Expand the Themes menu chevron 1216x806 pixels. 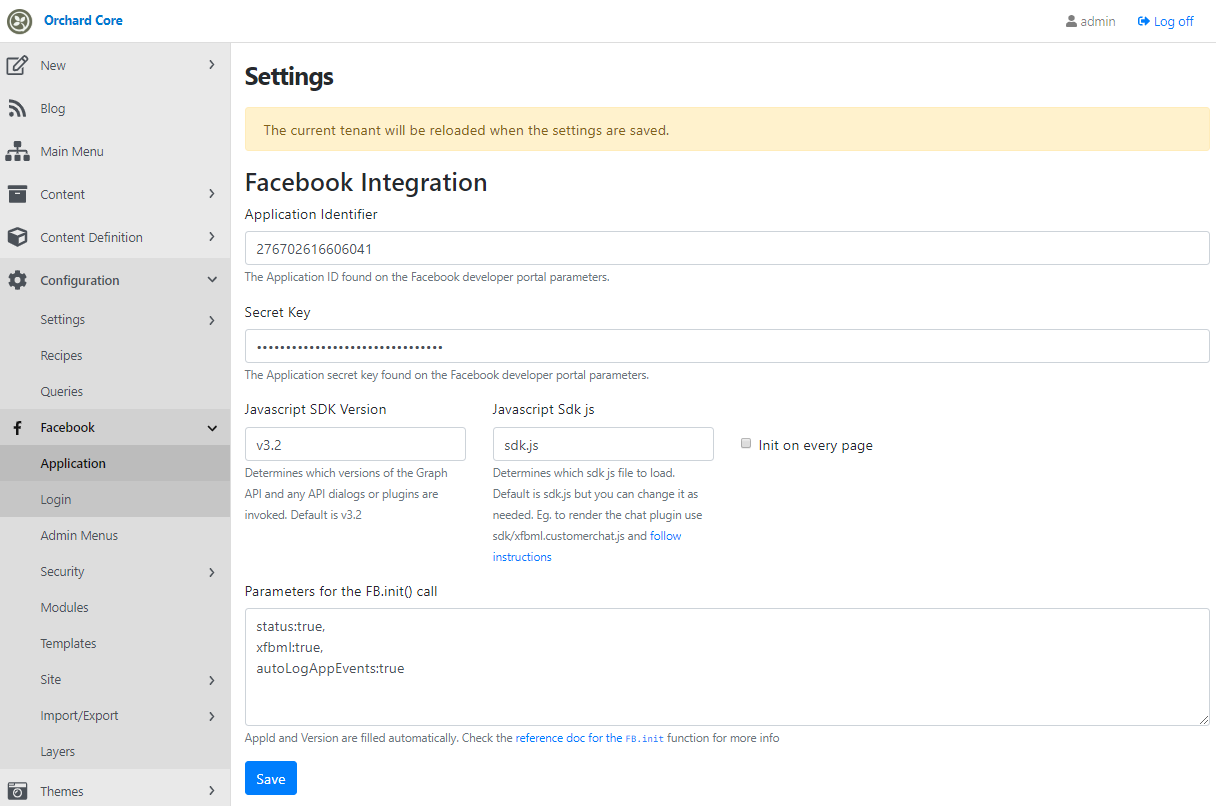click(x=212, y=790)
